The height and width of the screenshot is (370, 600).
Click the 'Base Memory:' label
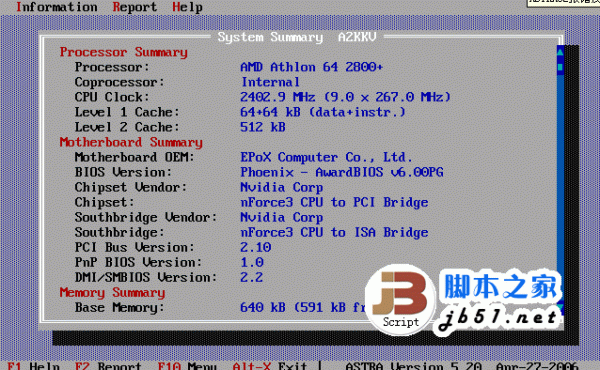tap(119, 308)
